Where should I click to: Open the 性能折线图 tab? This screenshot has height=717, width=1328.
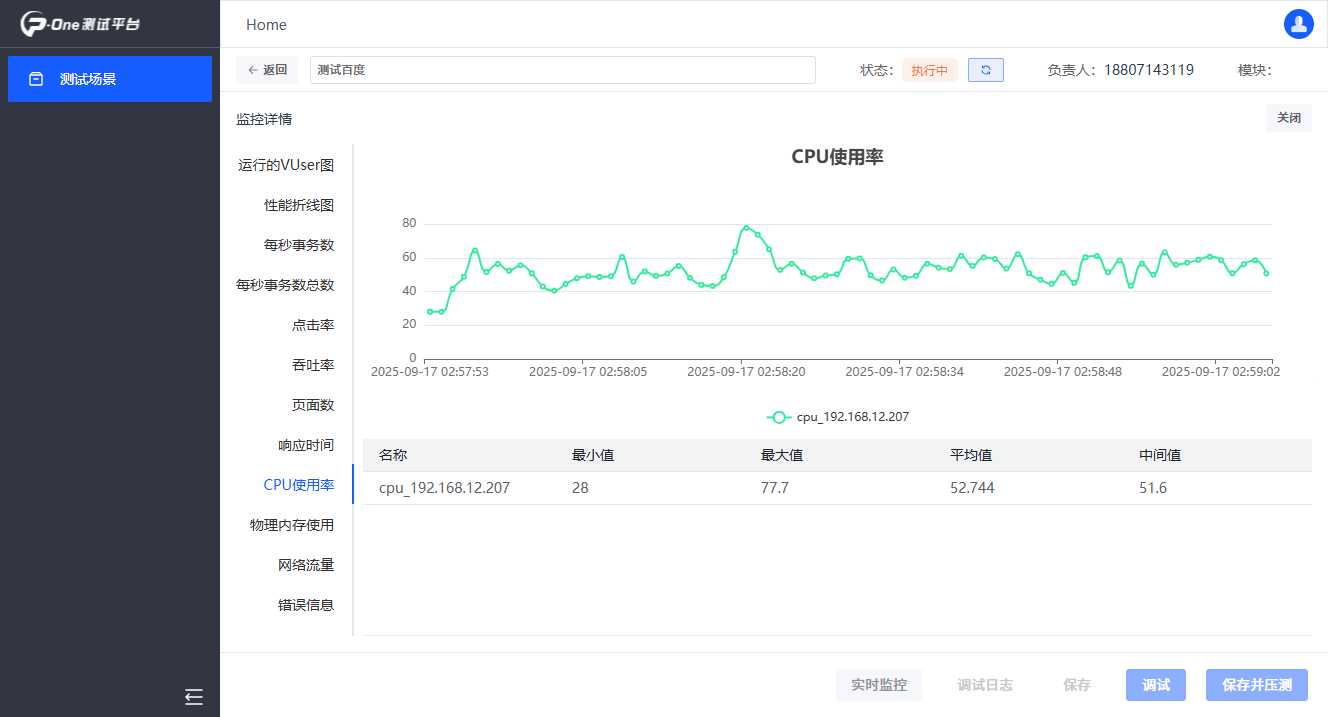point(298,205)
